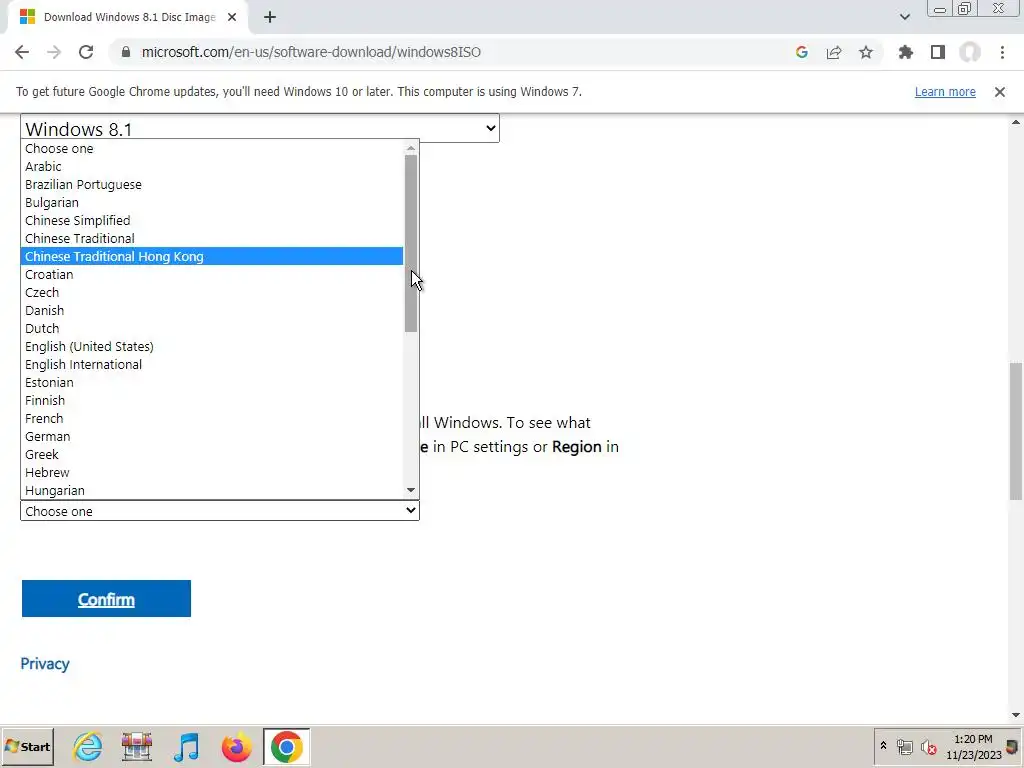Select Chinese Traditional option

(x=212, y=238)
